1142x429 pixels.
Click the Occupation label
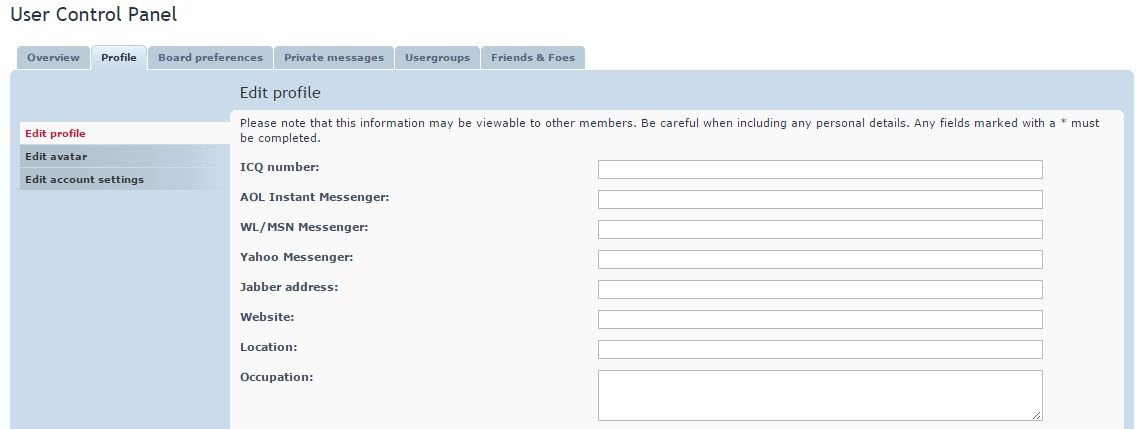[x=277, y=377]
